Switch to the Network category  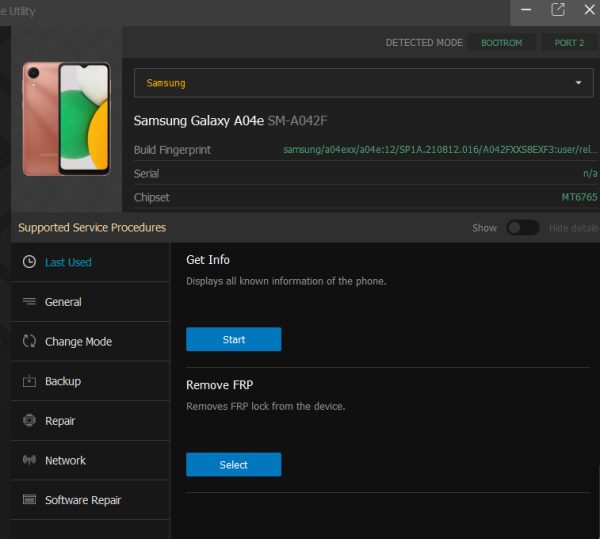[x=90, y=460]
